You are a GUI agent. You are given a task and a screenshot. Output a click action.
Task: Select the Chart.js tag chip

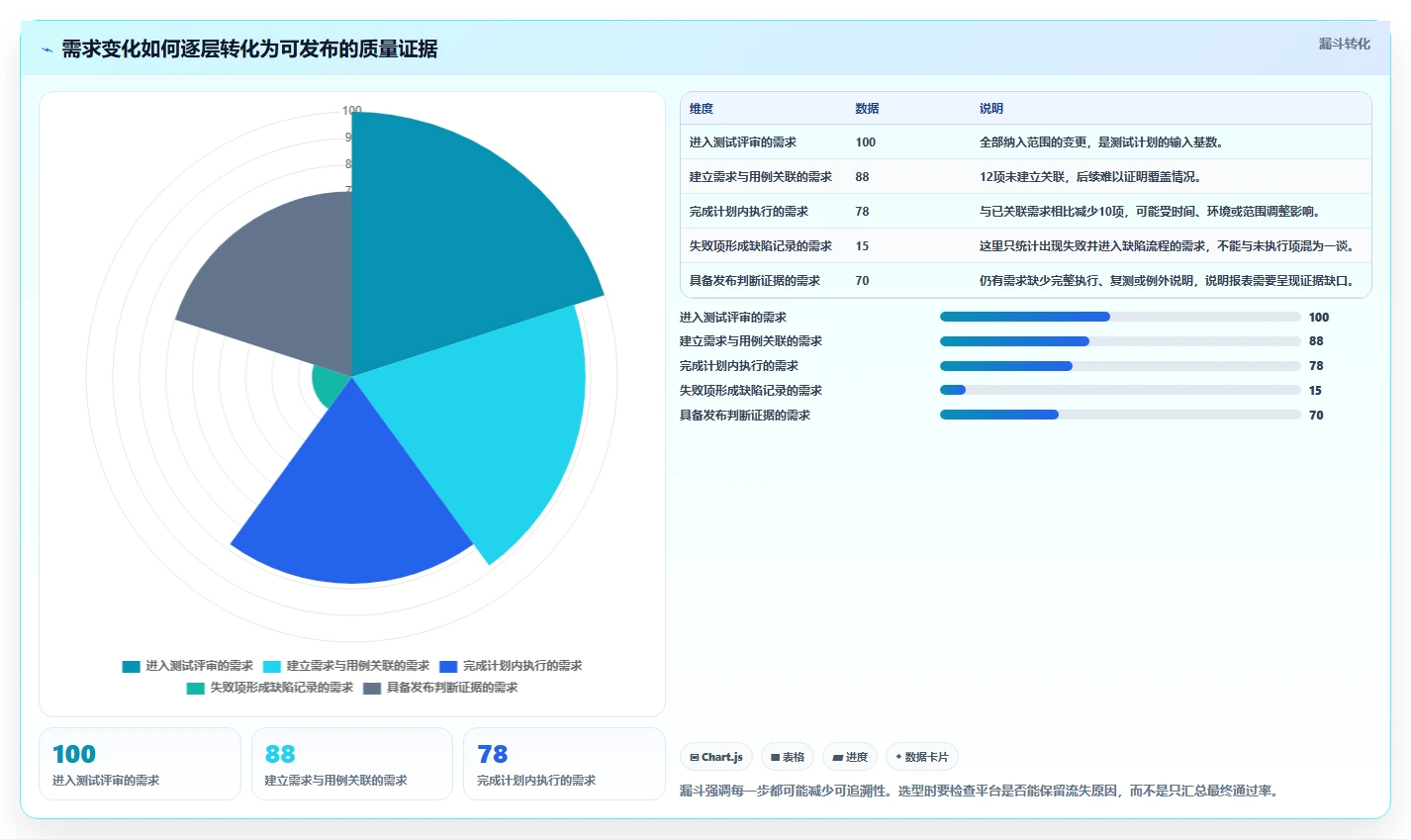pos(716,757)
